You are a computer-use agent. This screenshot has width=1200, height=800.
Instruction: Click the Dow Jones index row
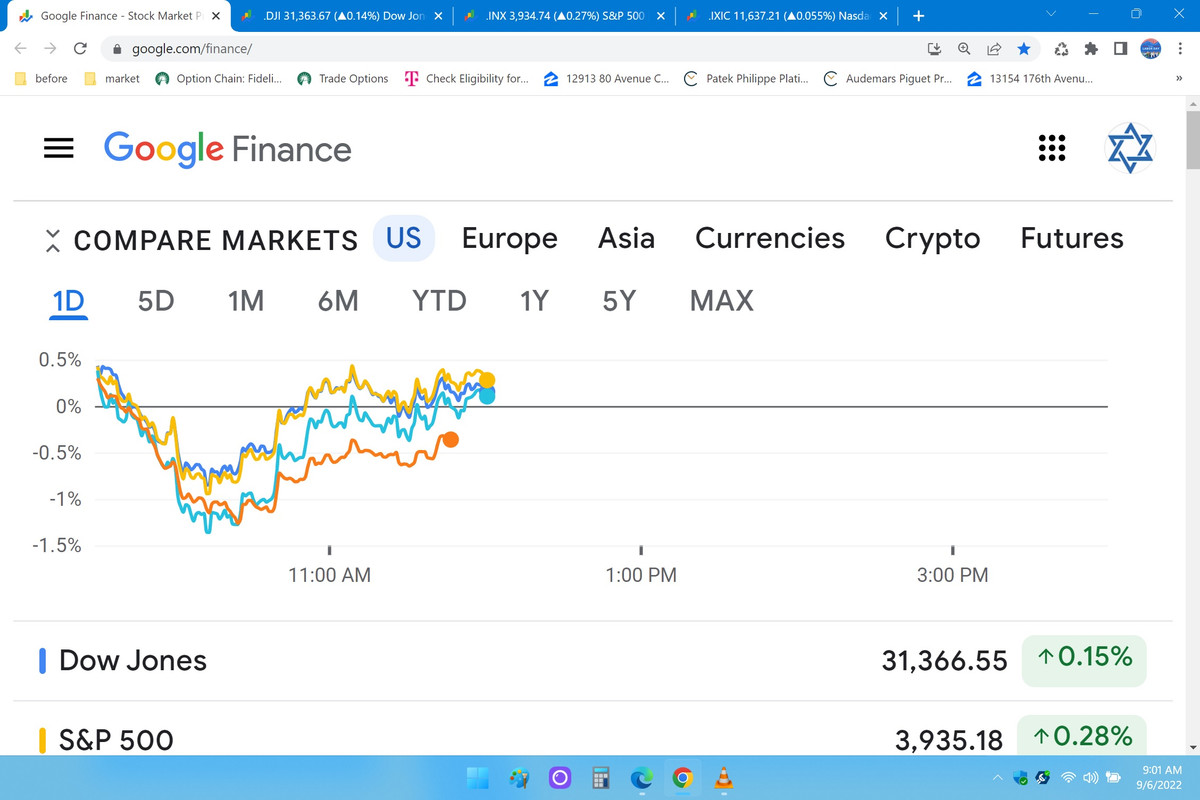[x=592, y=660]
